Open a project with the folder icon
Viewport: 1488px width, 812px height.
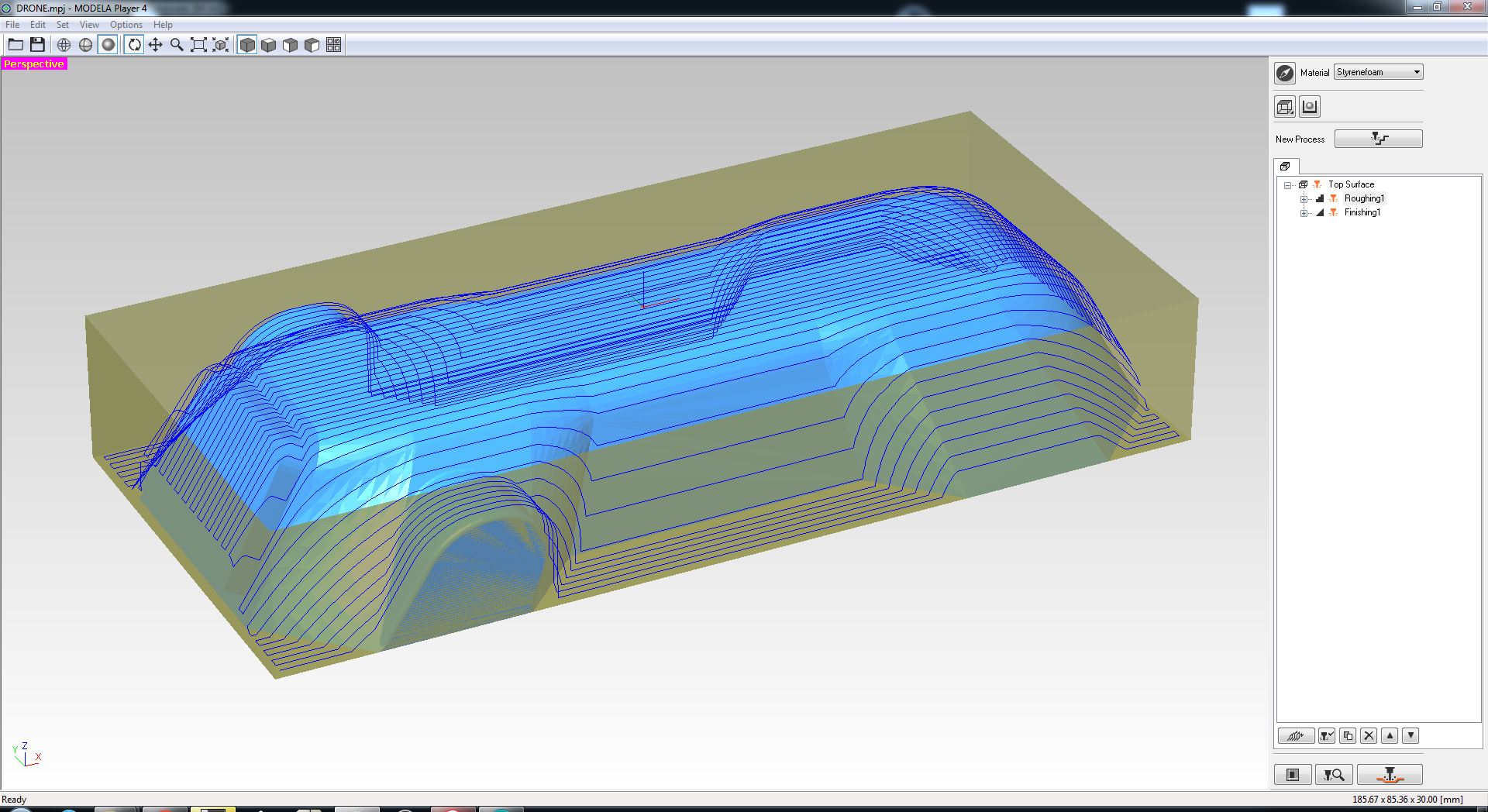[x=15, y=45]
